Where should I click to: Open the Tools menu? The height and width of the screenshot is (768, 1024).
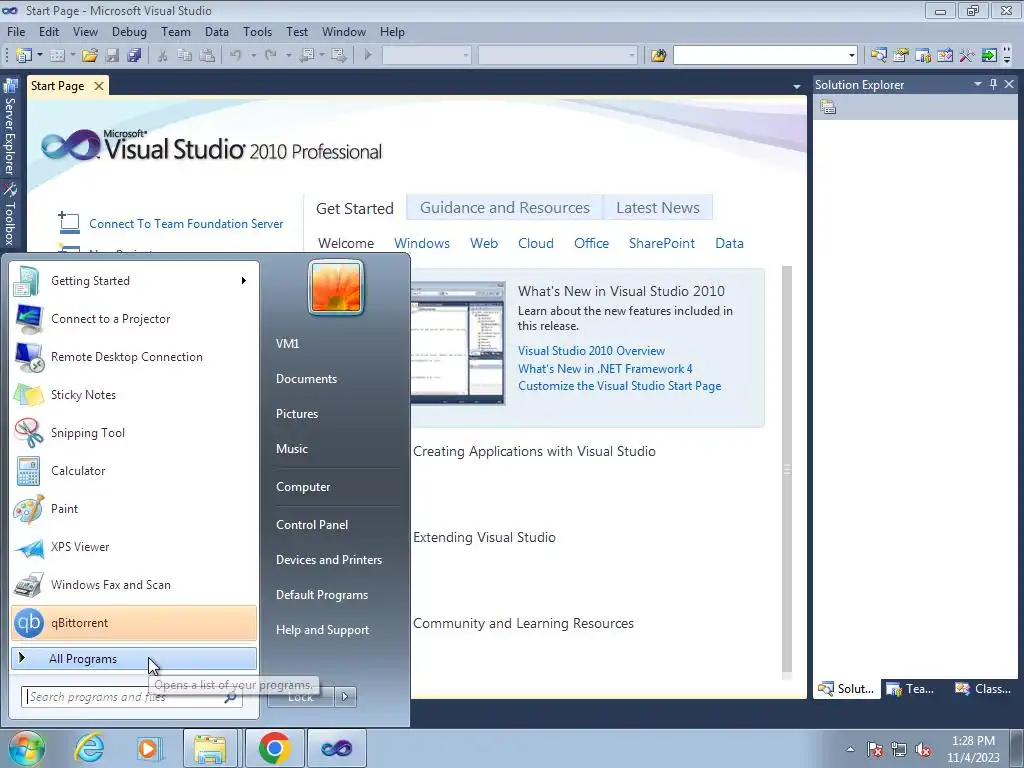257,32
